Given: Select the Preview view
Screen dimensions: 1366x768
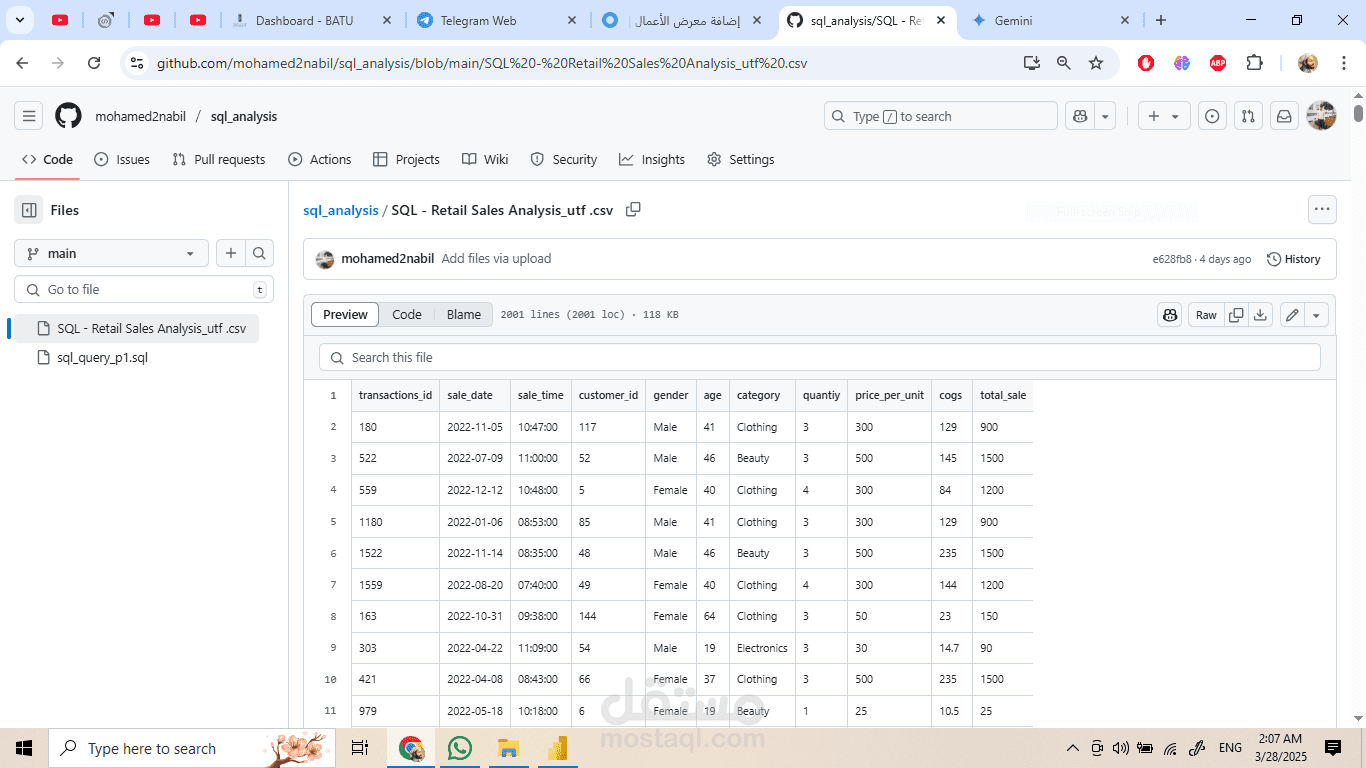Looking at the screenshot, I should [x=346, y=315].
